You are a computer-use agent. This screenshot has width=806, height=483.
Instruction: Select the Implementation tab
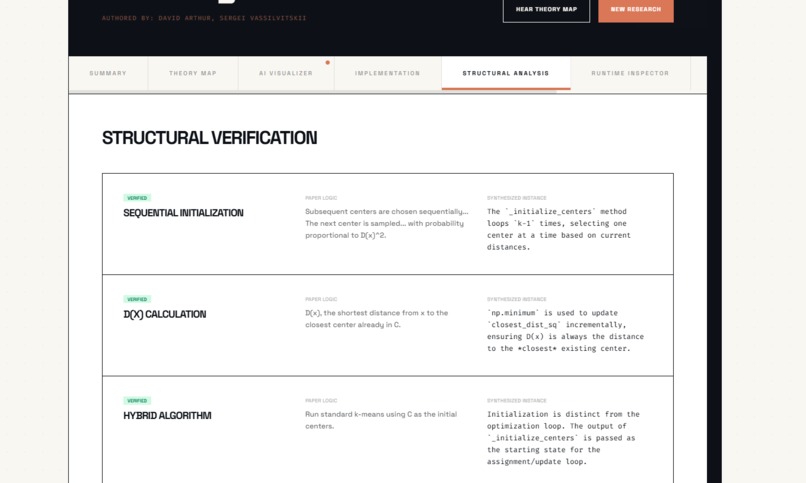(x=388, y=73)
